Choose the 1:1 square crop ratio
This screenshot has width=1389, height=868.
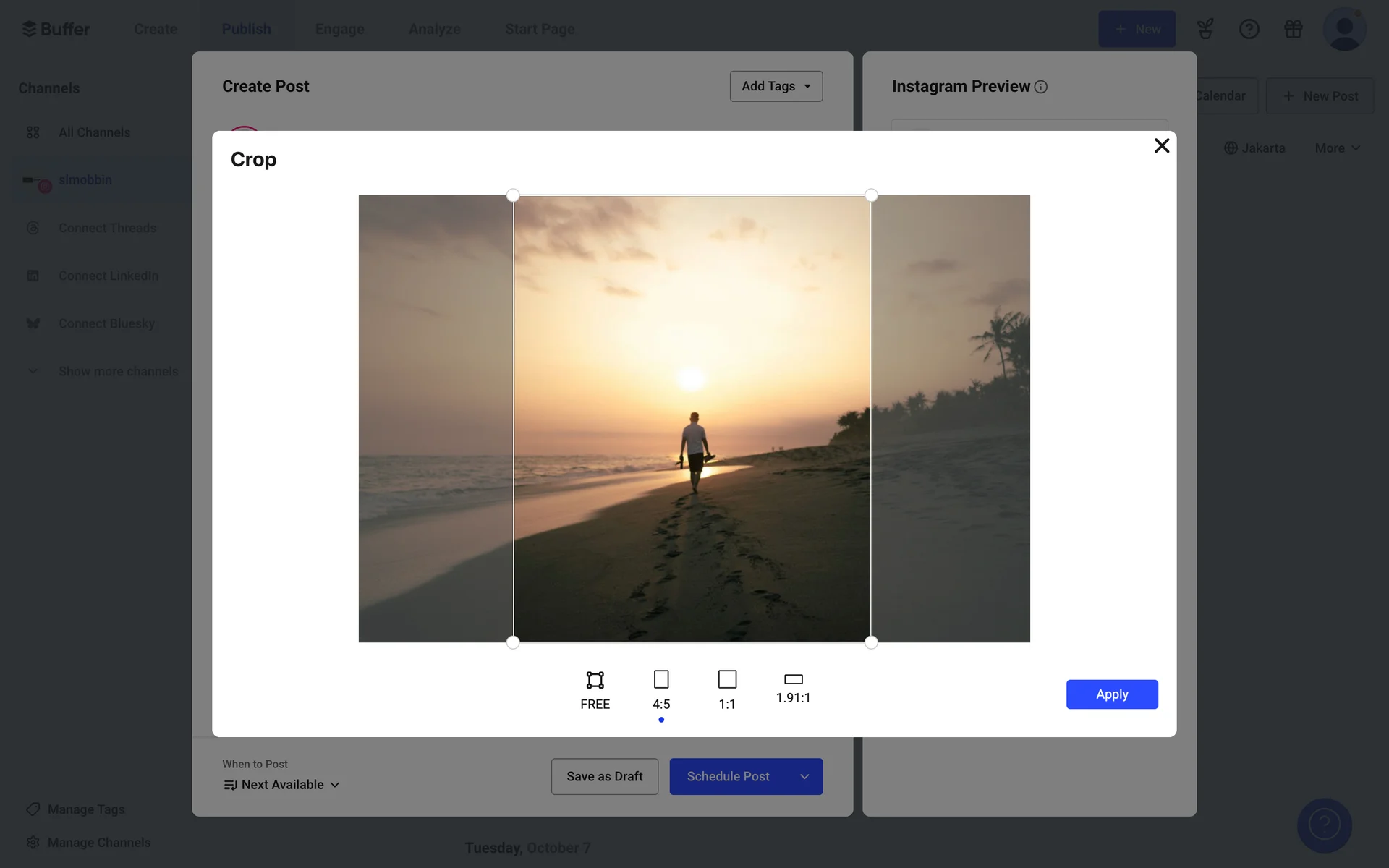726,689
